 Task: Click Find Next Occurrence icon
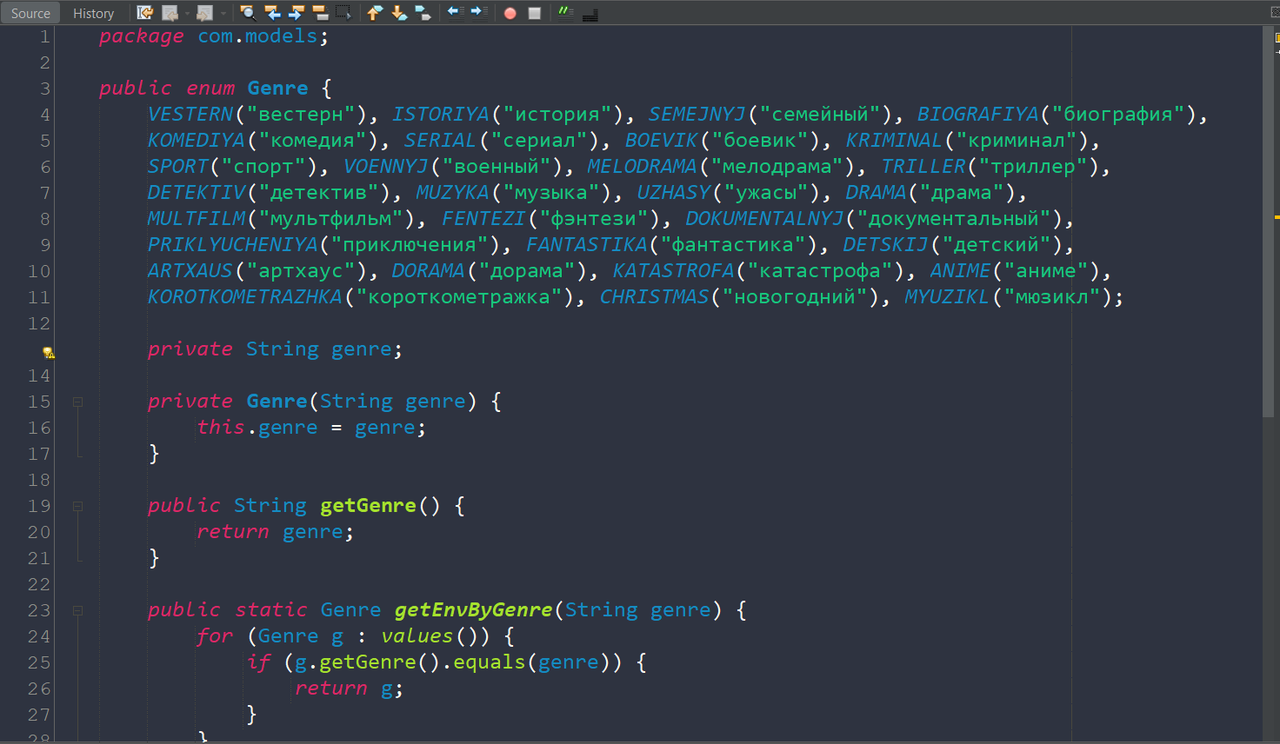[x=296, y=13]
